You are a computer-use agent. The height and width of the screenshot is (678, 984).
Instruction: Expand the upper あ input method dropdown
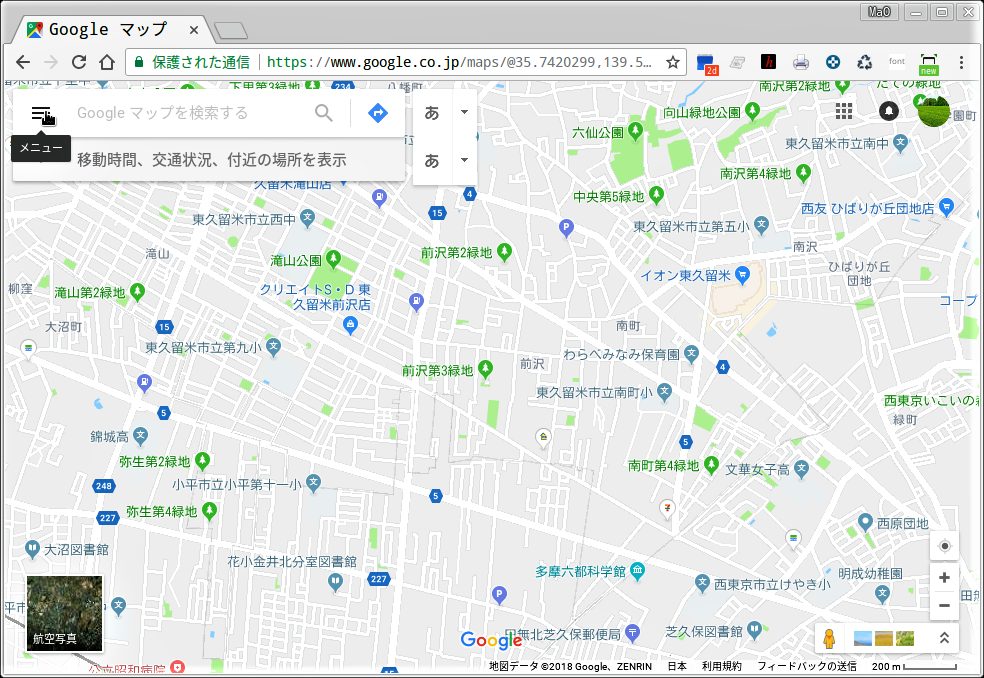(x=464, y=112)
